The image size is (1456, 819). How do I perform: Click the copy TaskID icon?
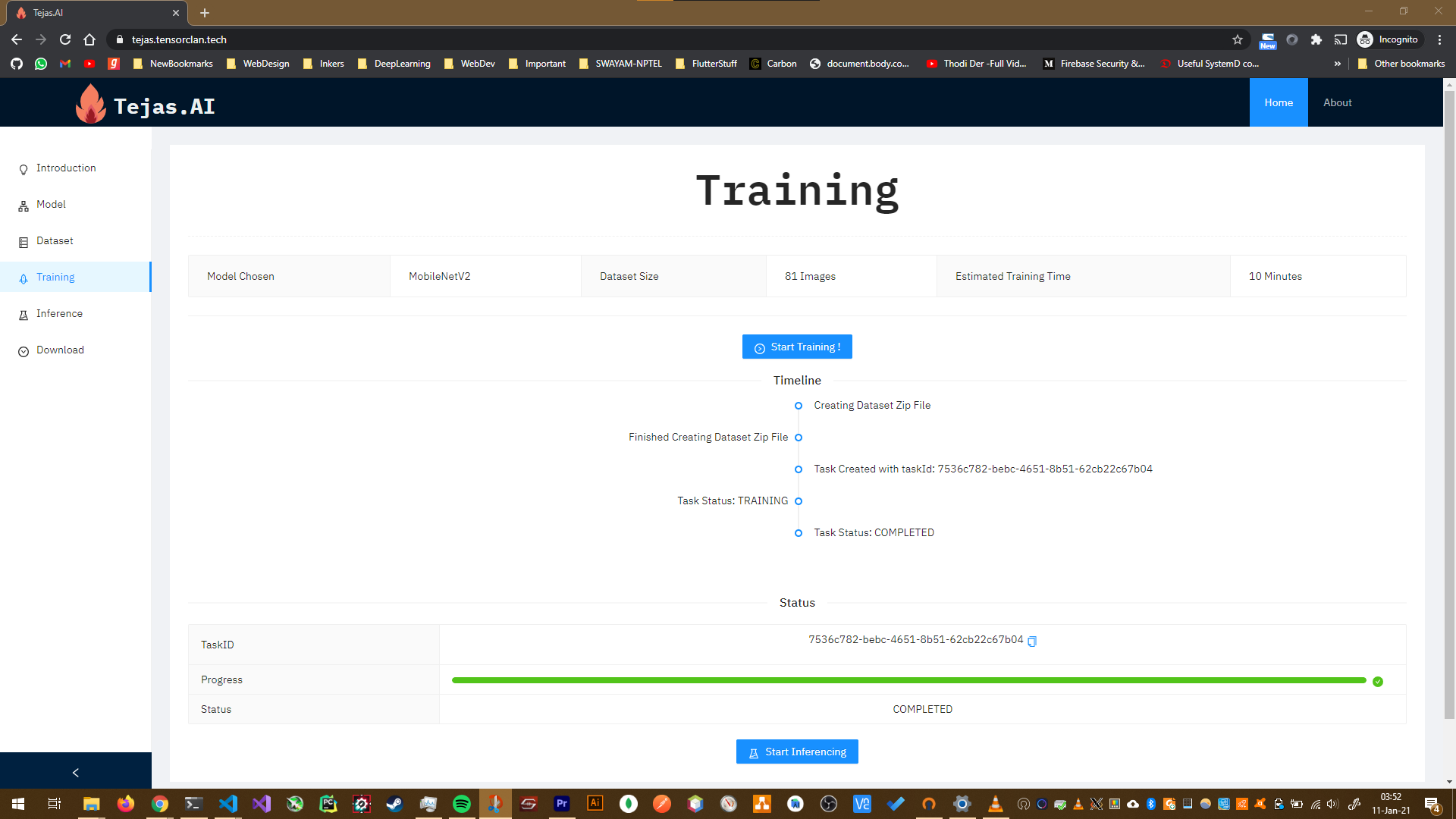(1032, 641)
